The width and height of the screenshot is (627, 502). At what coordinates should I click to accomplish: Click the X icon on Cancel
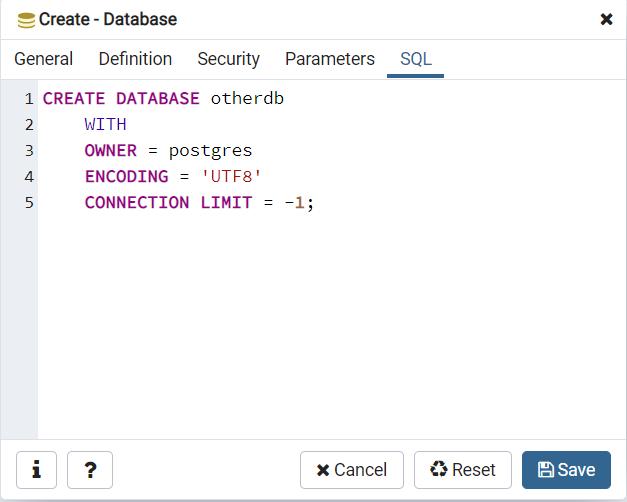323,470
